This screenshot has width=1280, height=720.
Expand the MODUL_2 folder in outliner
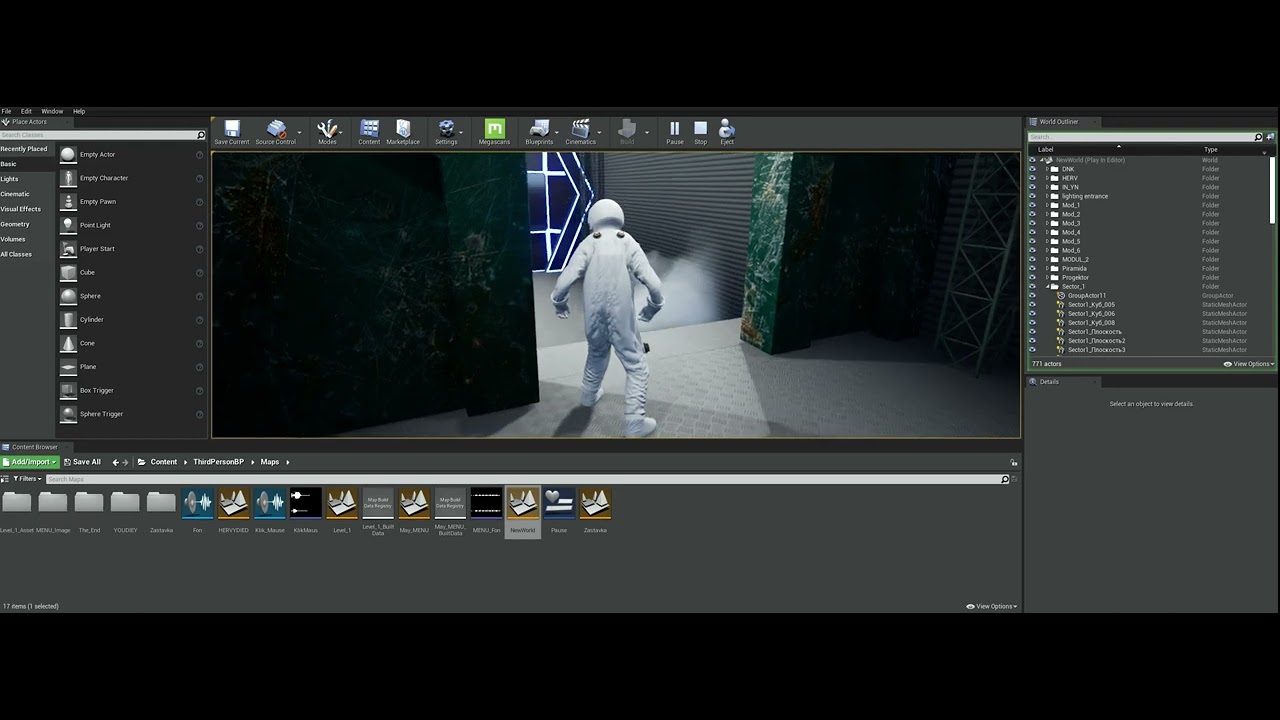pyautogui.click(x=1047, y=259)
